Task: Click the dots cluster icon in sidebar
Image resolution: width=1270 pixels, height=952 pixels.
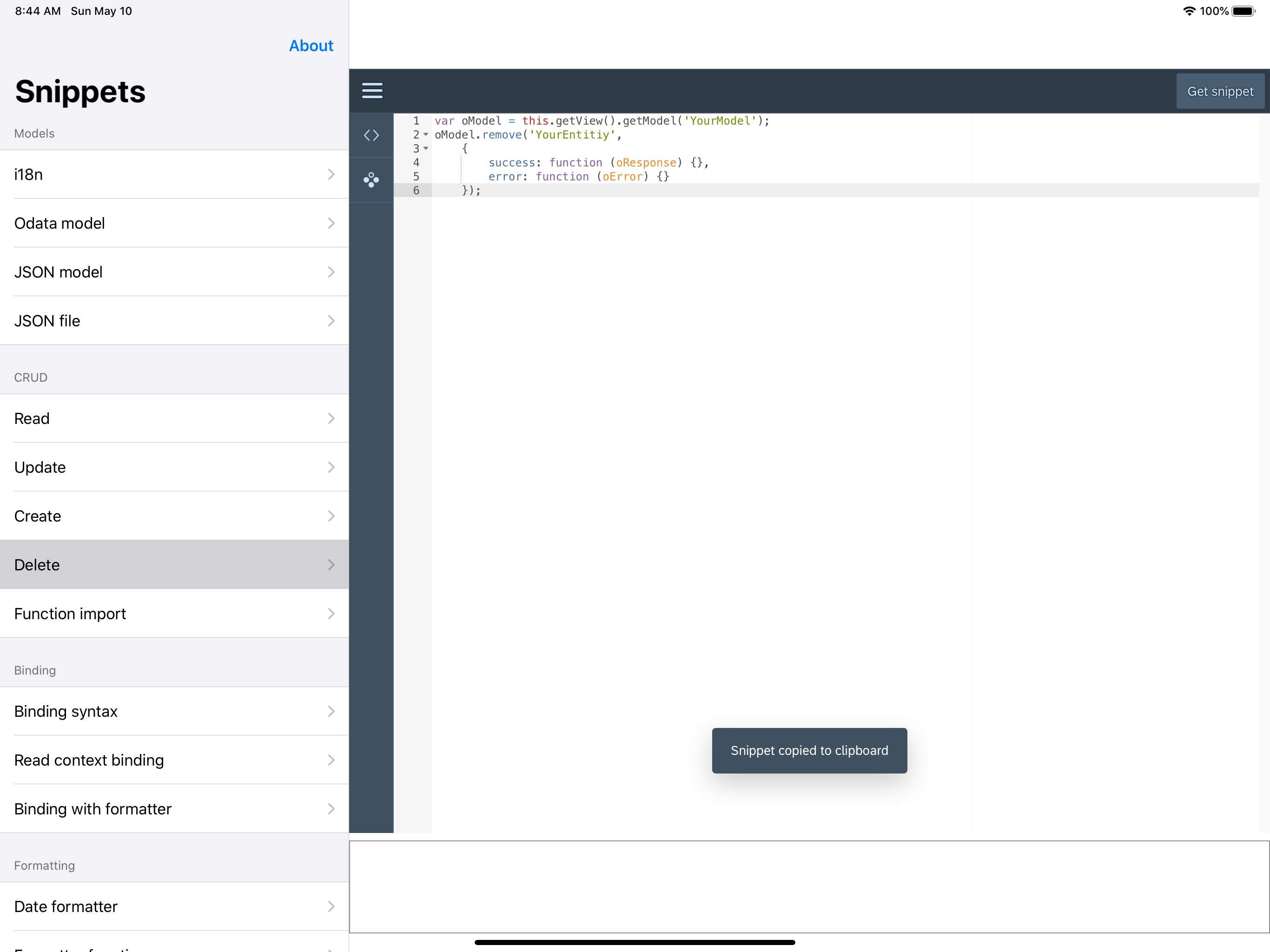Action: click(x=371, y=180)
